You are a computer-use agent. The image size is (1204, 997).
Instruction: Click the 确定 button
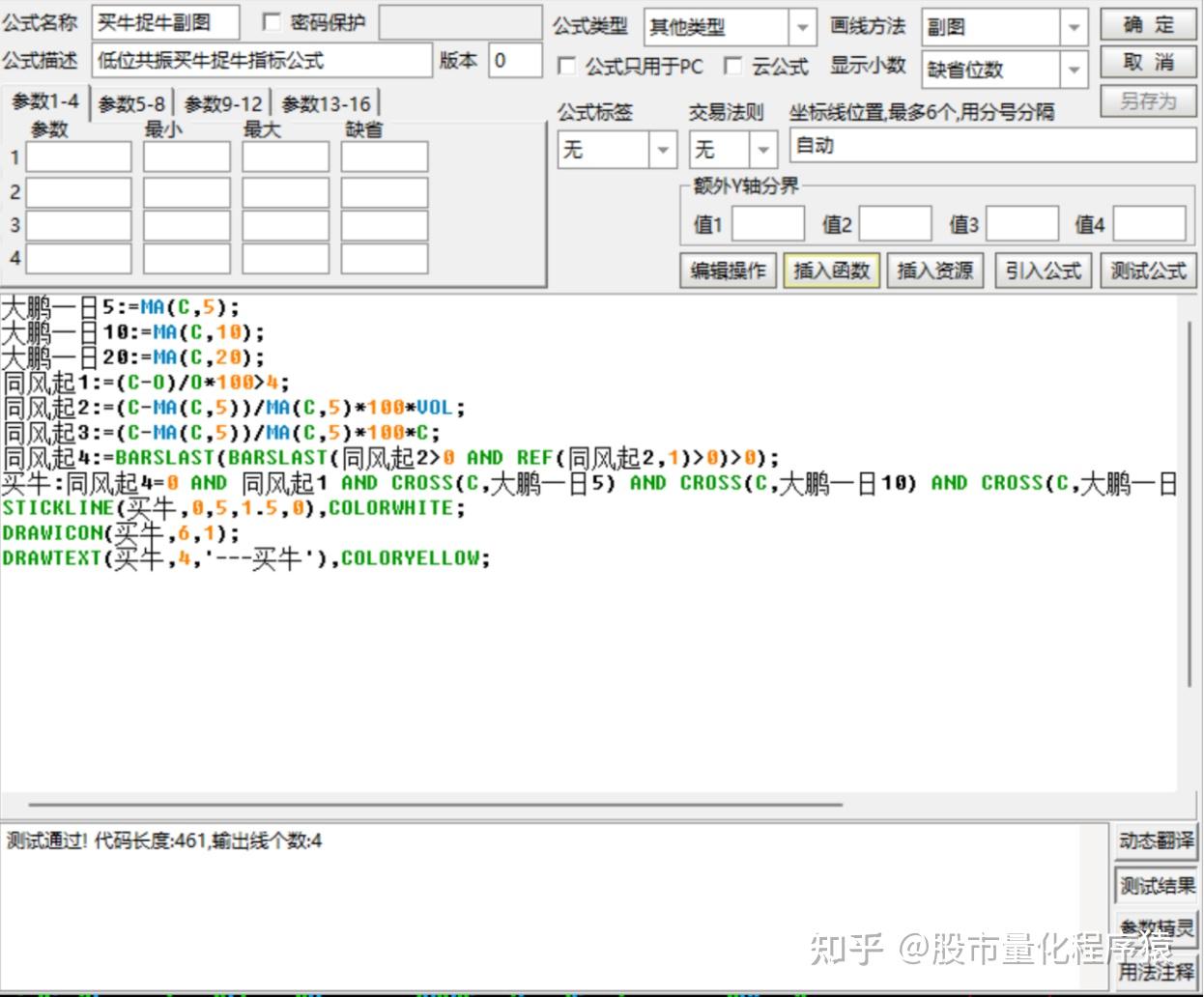pyautogui.click(x=1148, y=24)
